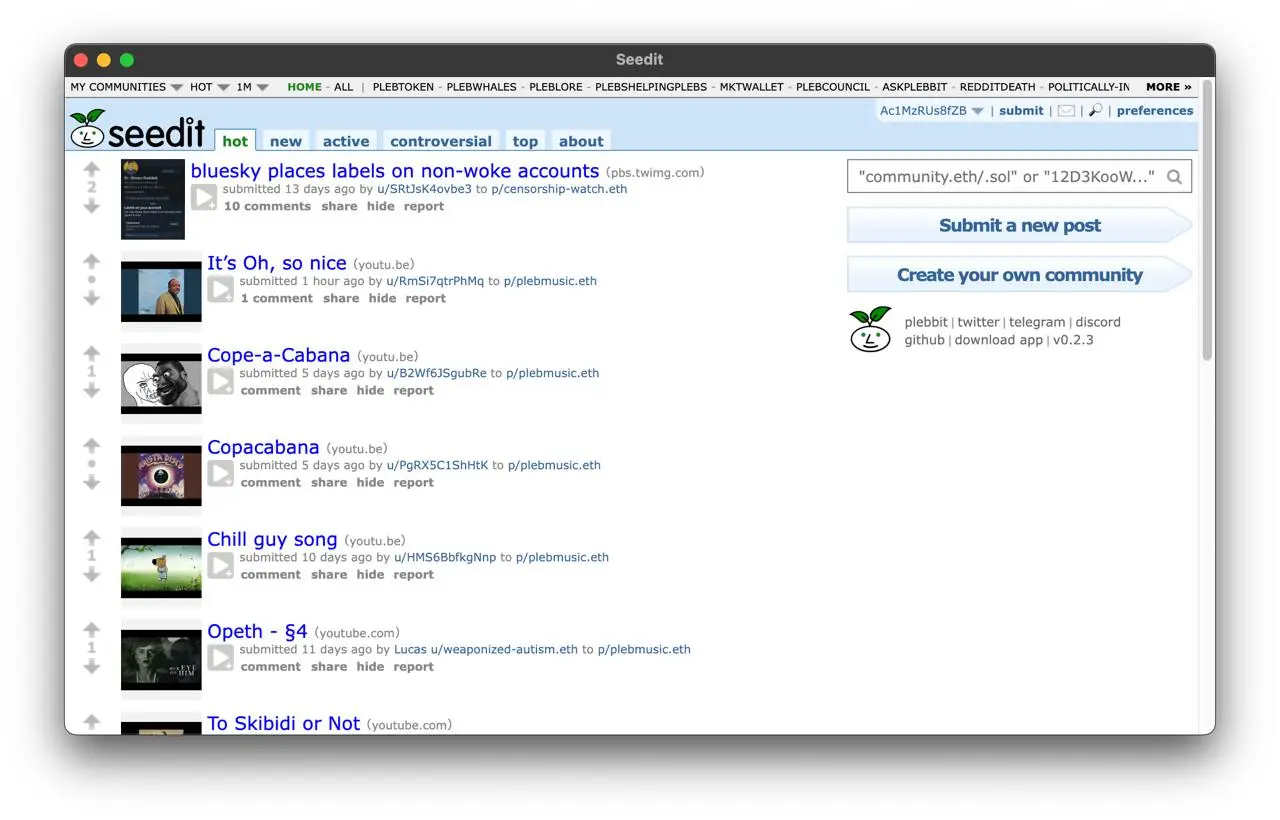Expand video player for 'It's Oh, so nice'
This screenshot has width=1280, height=820.
[x=221, y=289]
